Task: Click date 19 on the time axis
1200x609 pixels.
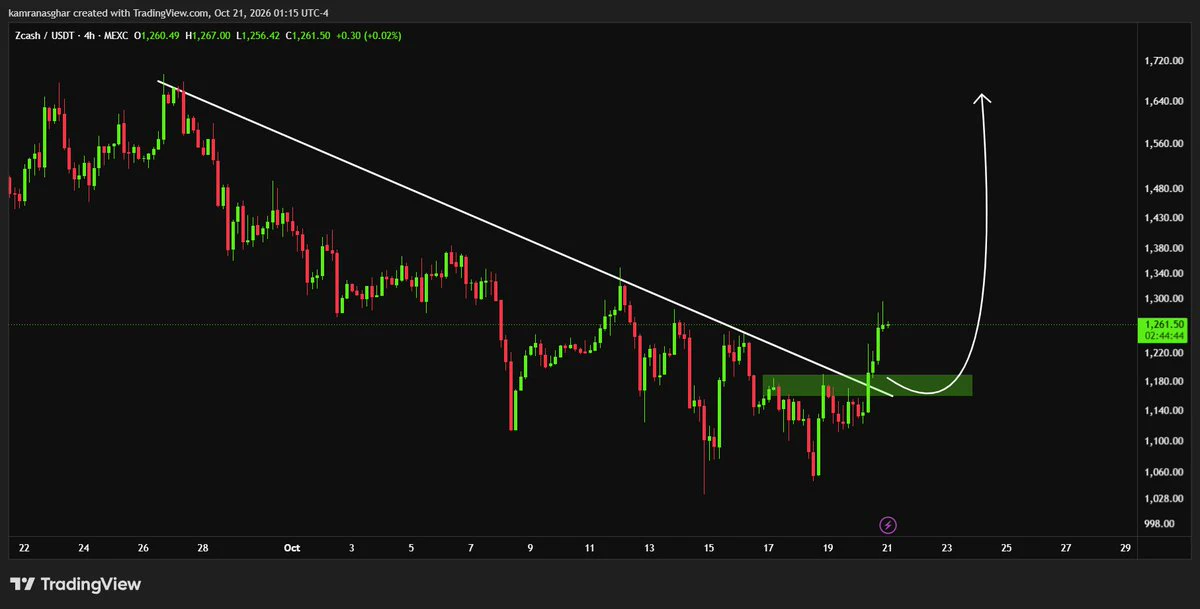Action: point(828,548)
